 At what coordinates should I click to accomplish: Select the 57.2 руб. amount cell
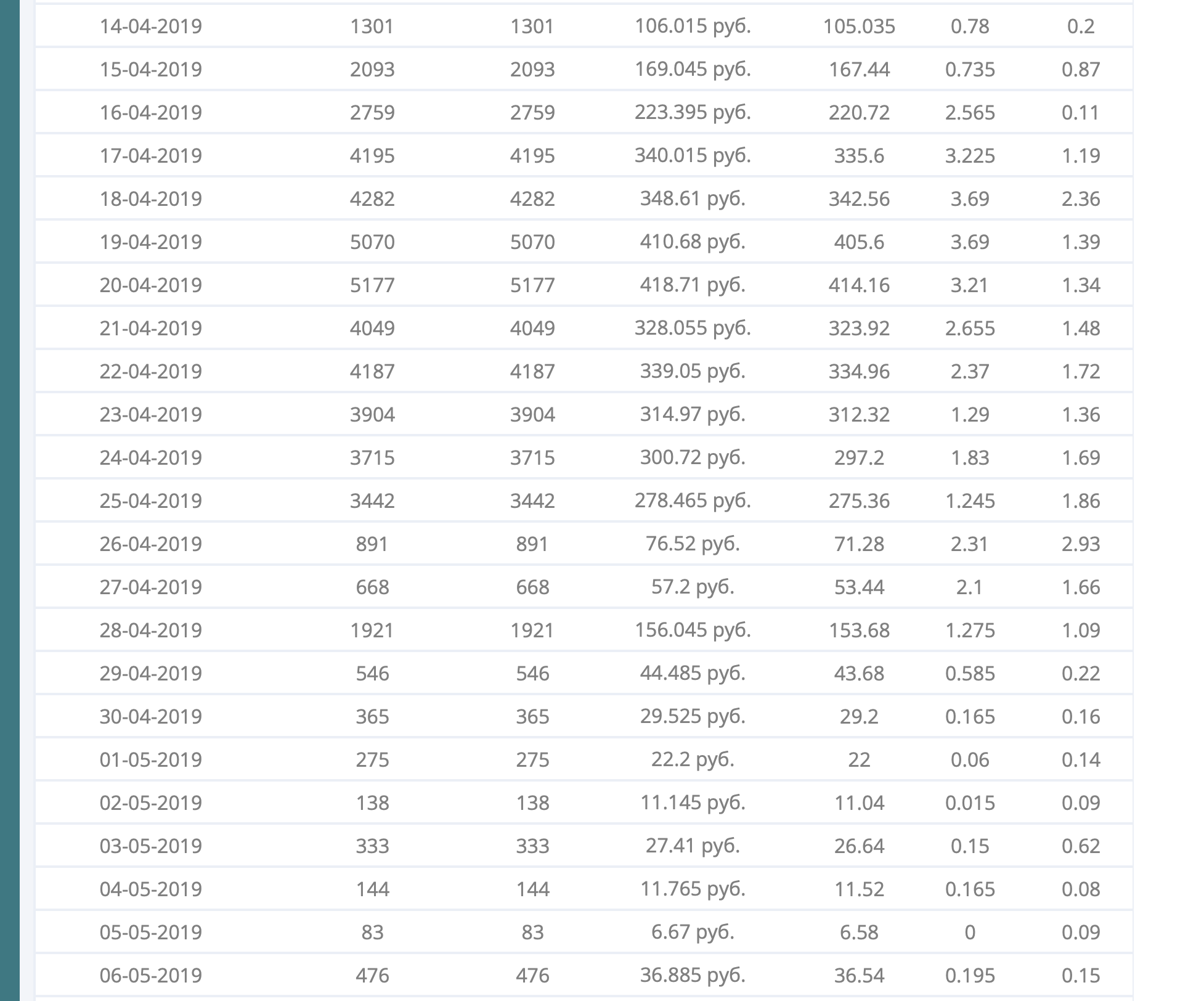(693, 587)
